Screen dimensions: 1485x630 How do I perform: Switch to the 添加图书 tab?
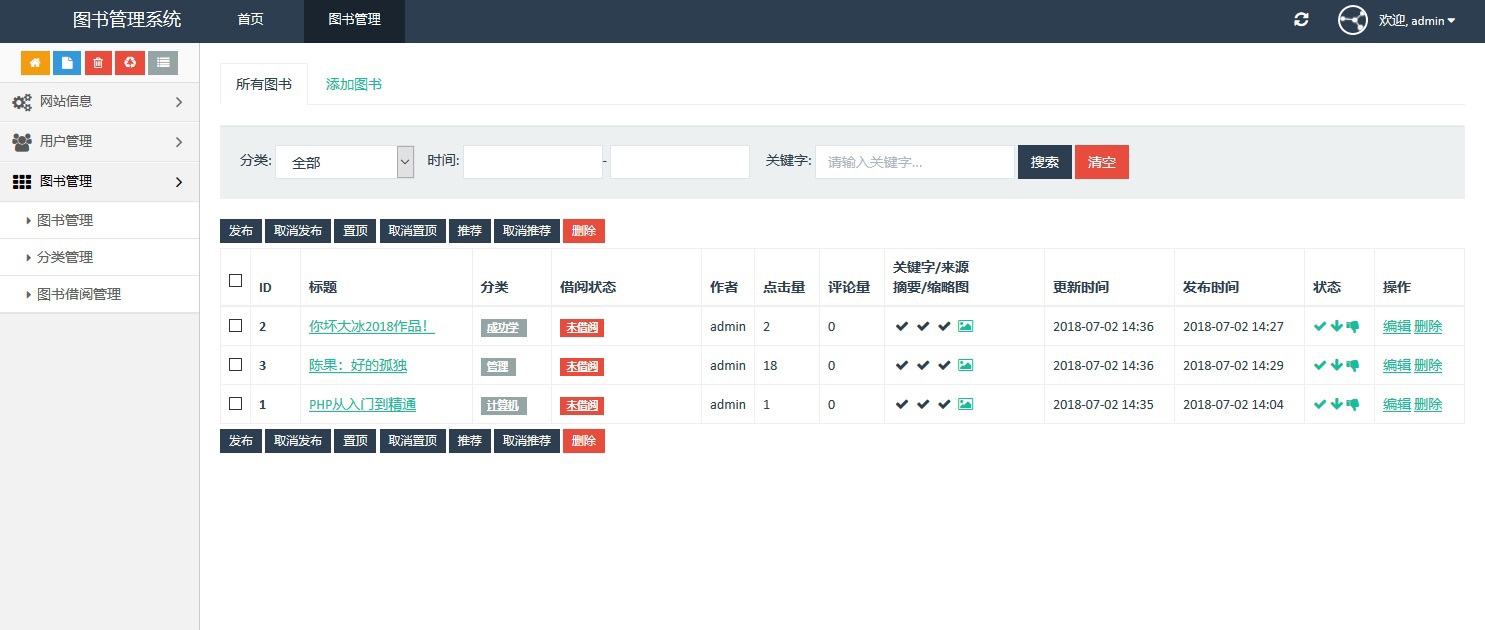point(354,85)
